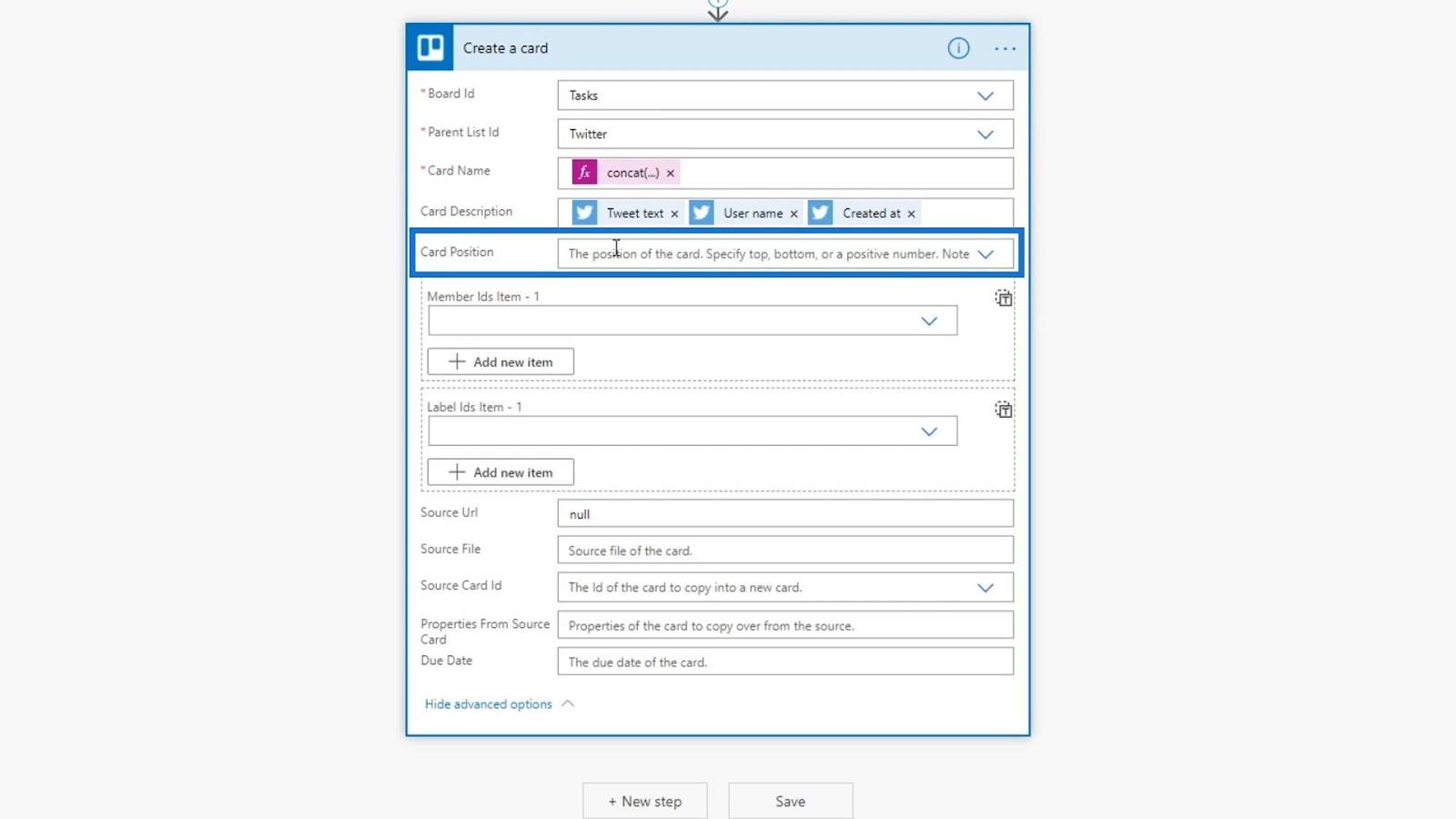
Task: Switch Member Ids to input entire array icon
Action: [1003, 298]
